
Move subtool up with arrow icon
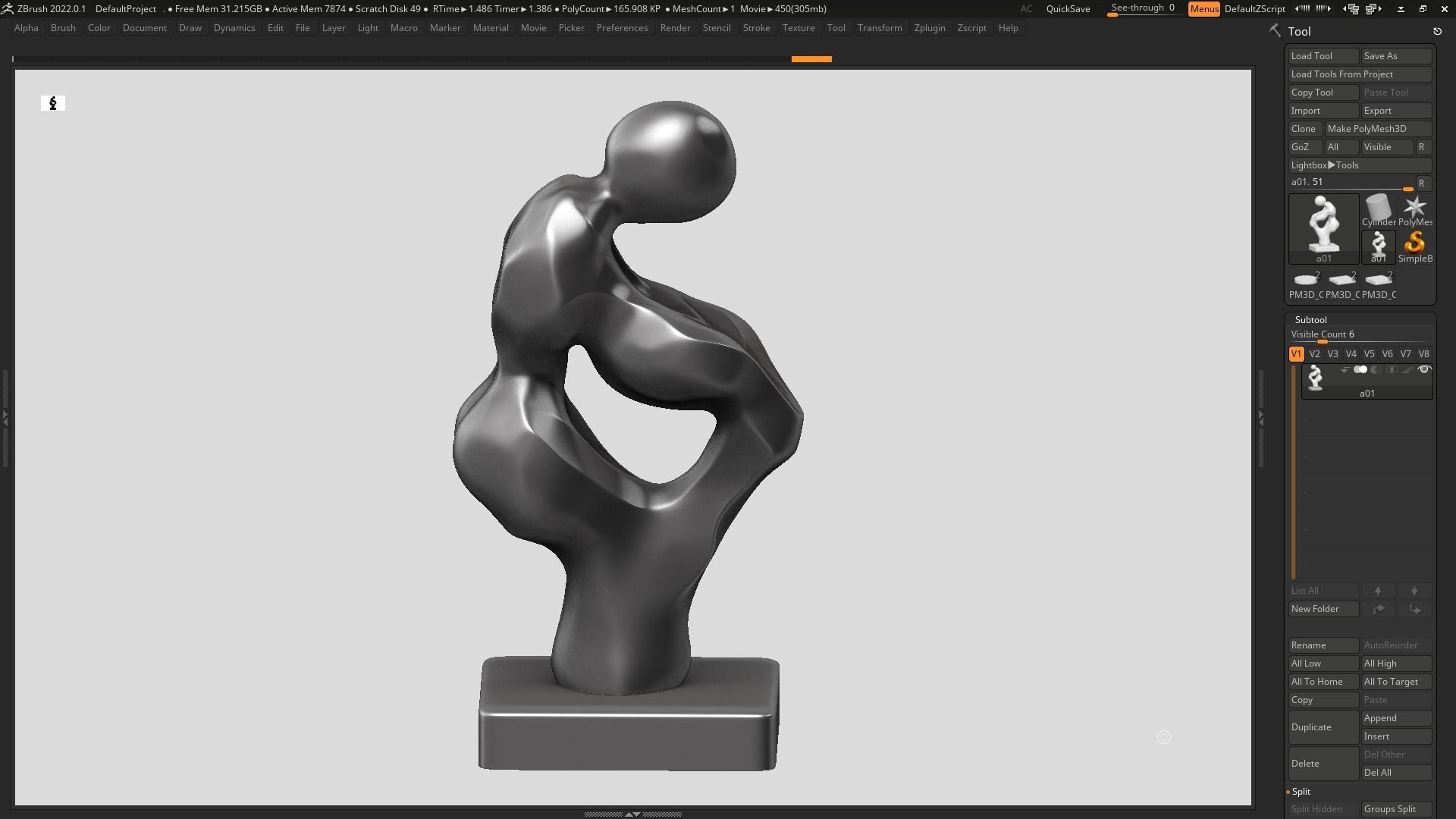pos(1378,591)
